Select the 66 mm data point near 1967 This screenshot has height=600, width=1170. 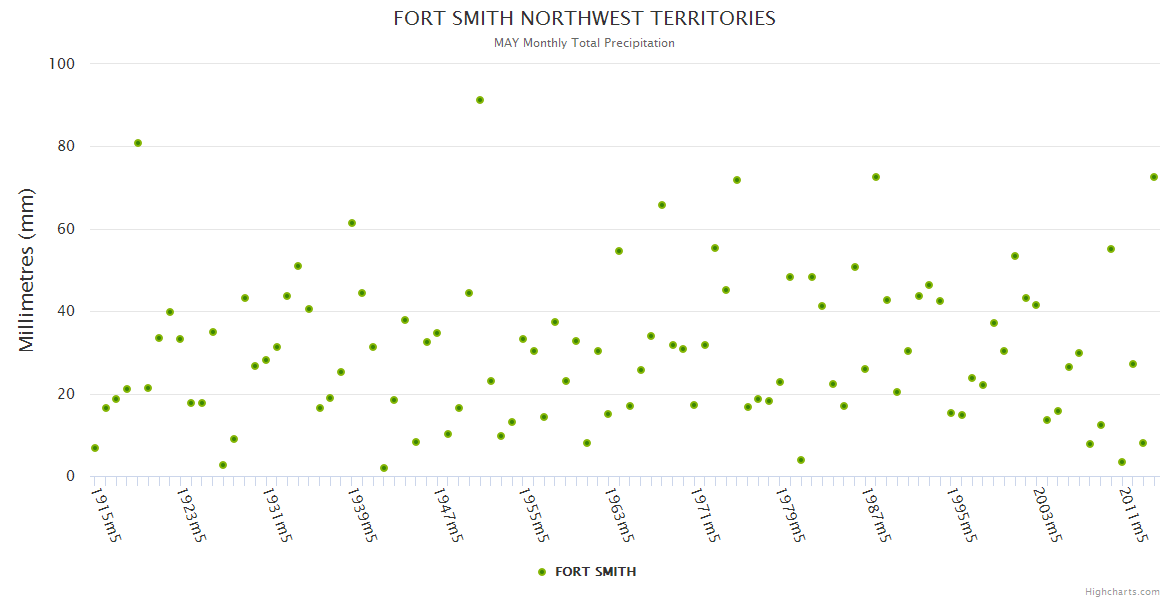pos(662,205)
